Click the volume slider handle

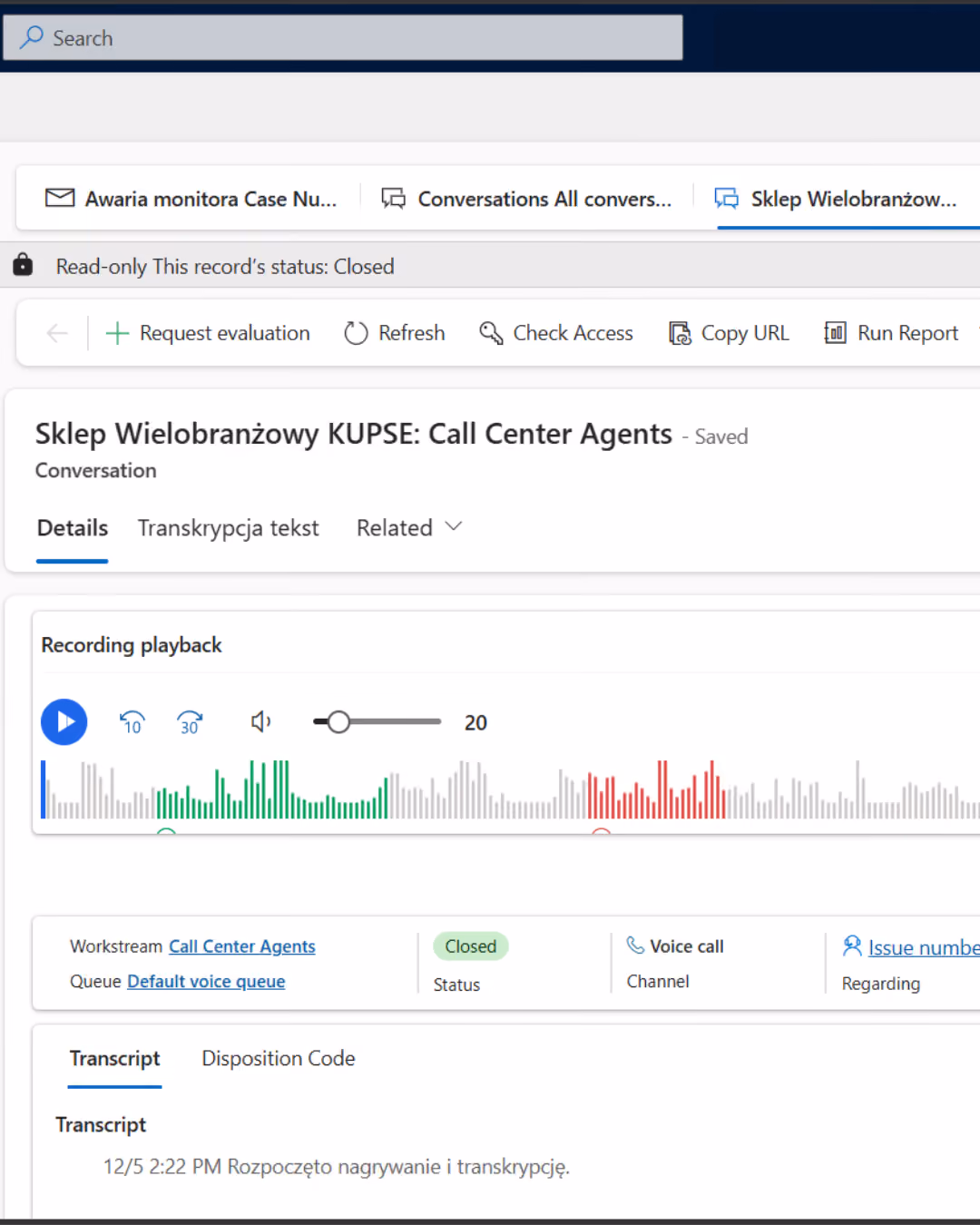tap(338, 722)
